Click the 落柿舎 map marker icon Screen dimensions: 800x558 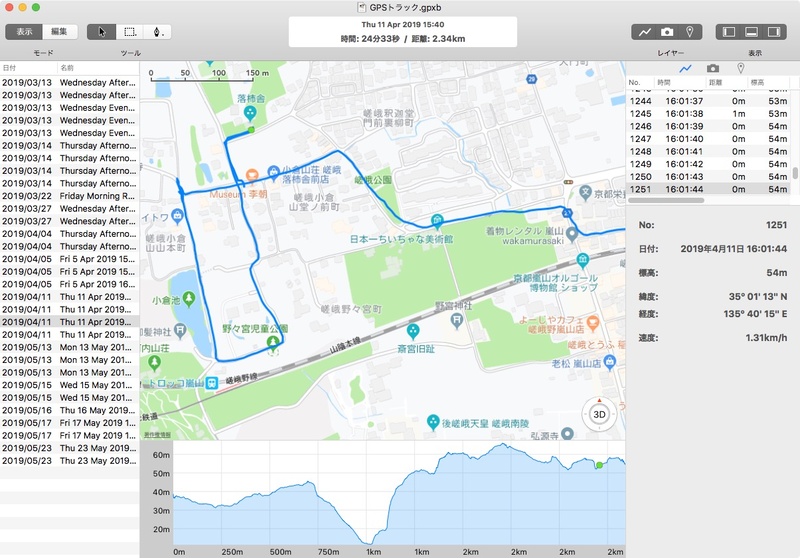[249, 113]
